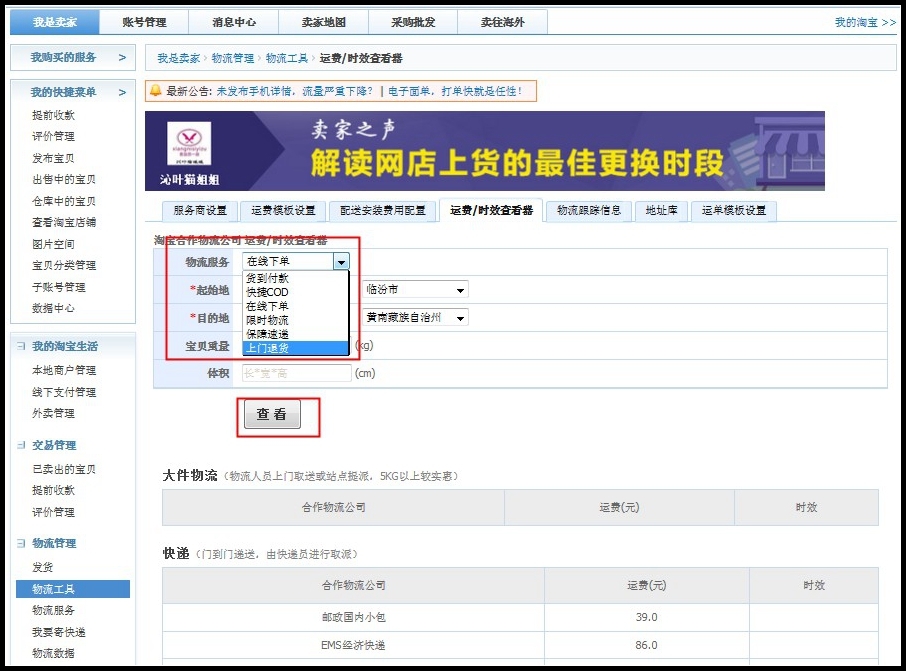This screenshot has width=906, height=671.
Task: Switch to 我是卖家 top tab
Action: pos(55,22)
